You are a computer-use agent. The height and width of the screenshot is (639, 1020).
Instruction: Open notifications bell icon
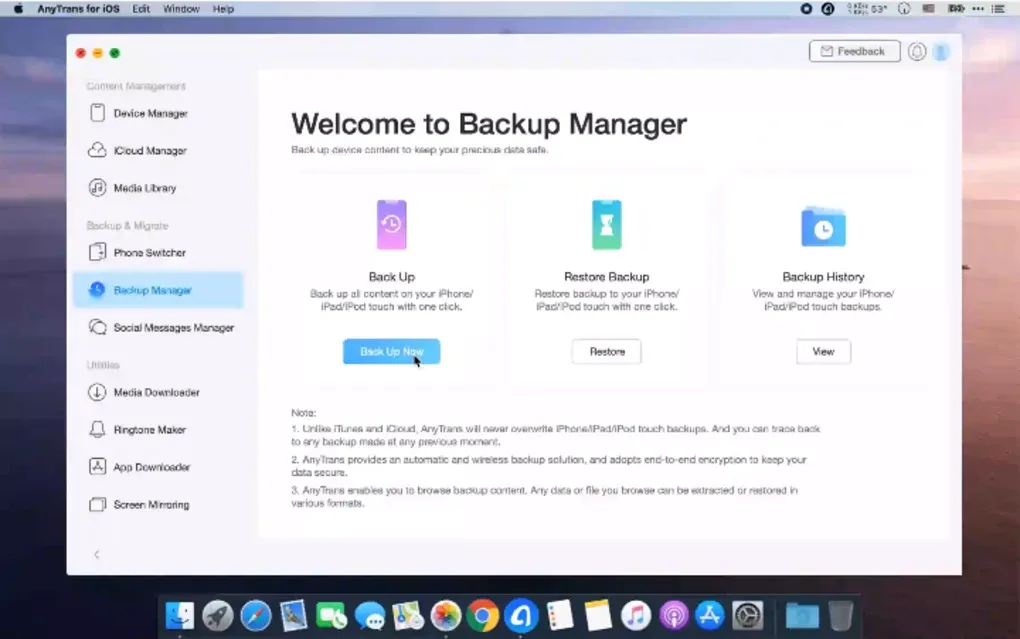click(917, 51)
